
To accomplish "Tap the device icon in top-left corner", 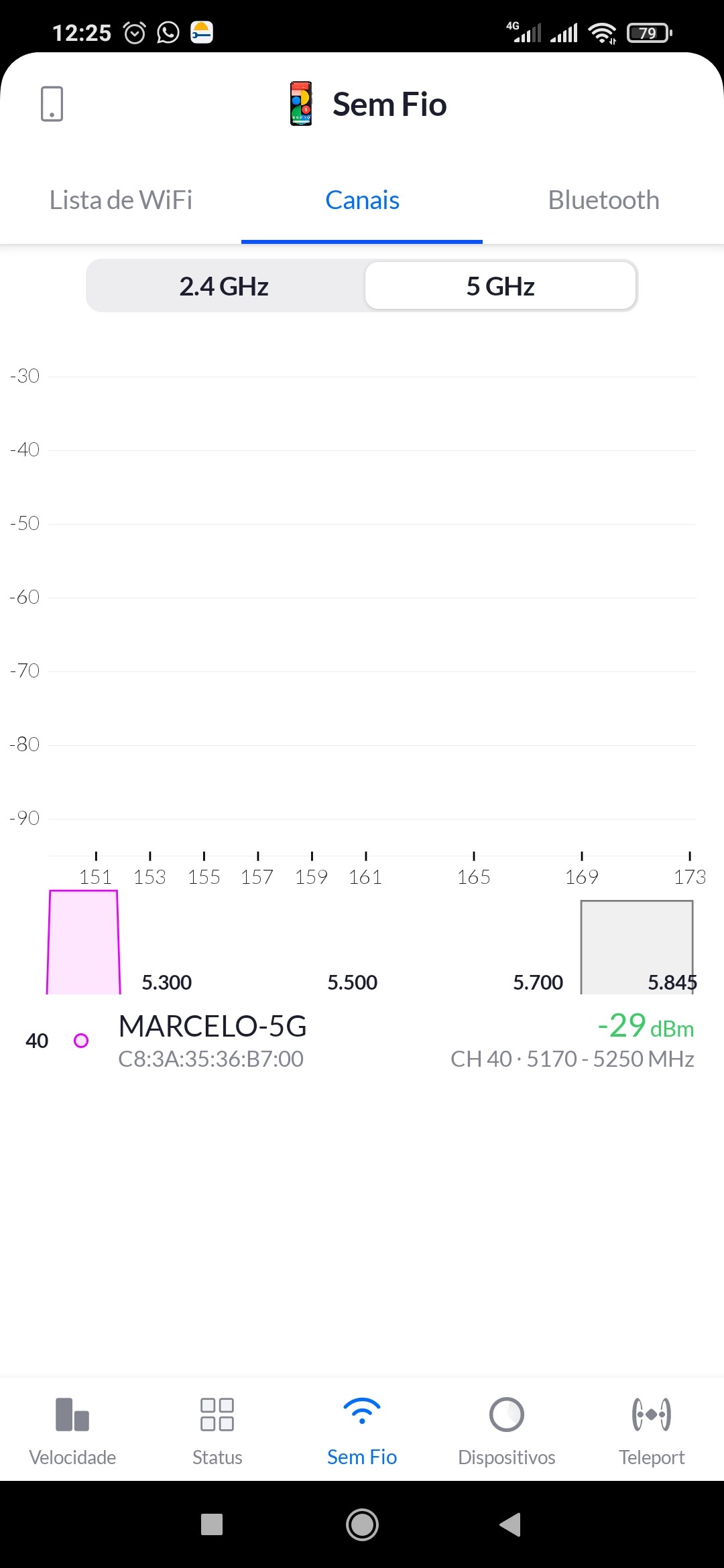I will coord(52,104).
